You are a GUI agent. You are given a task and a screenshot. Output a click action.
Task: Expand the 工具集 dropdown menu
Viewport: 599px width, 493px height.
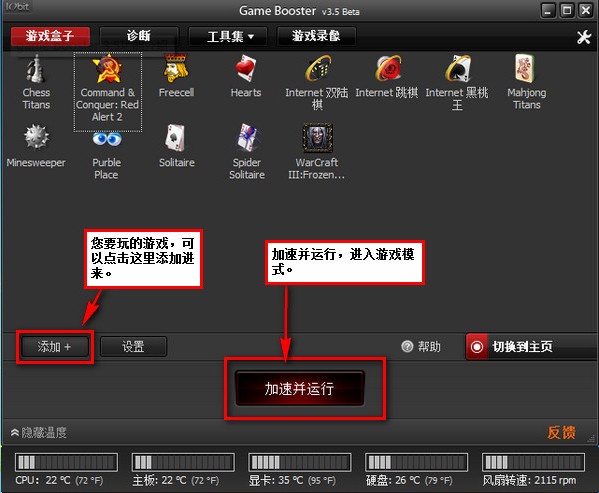tap(228, 37)
